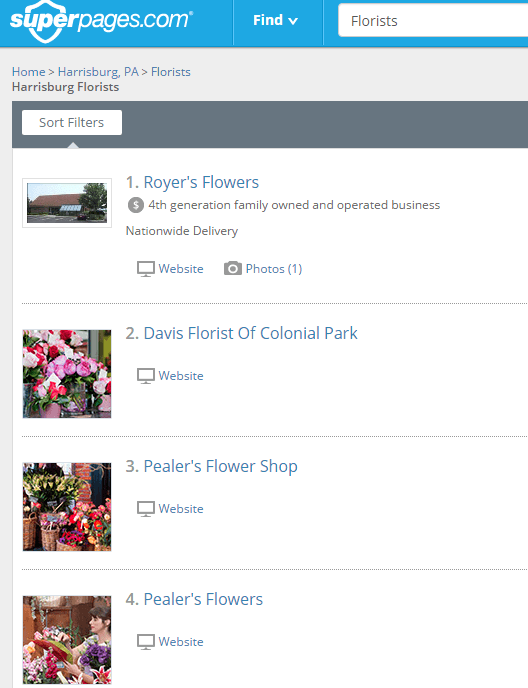Click monitor icon for Pealer's Flower Shop

click(146, 509)
